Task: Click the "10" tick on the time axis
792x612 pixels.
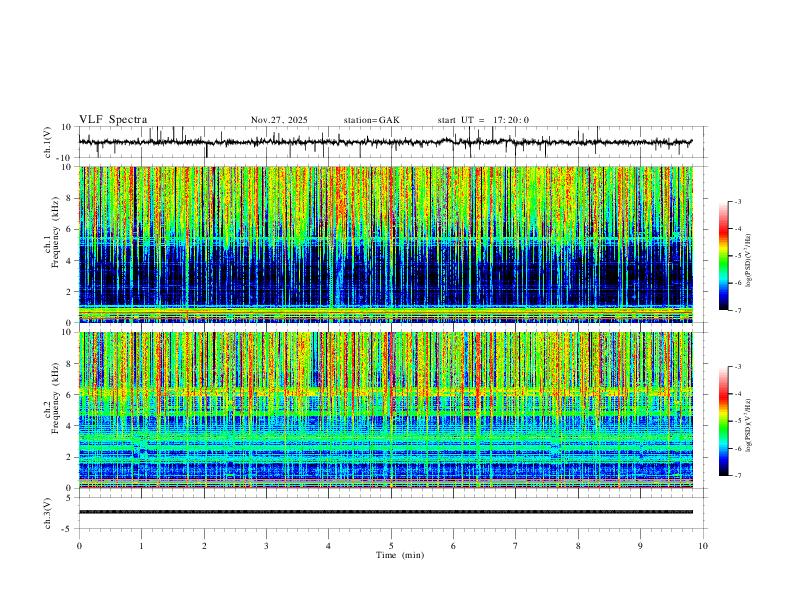Action: click(x=703, y=546)
